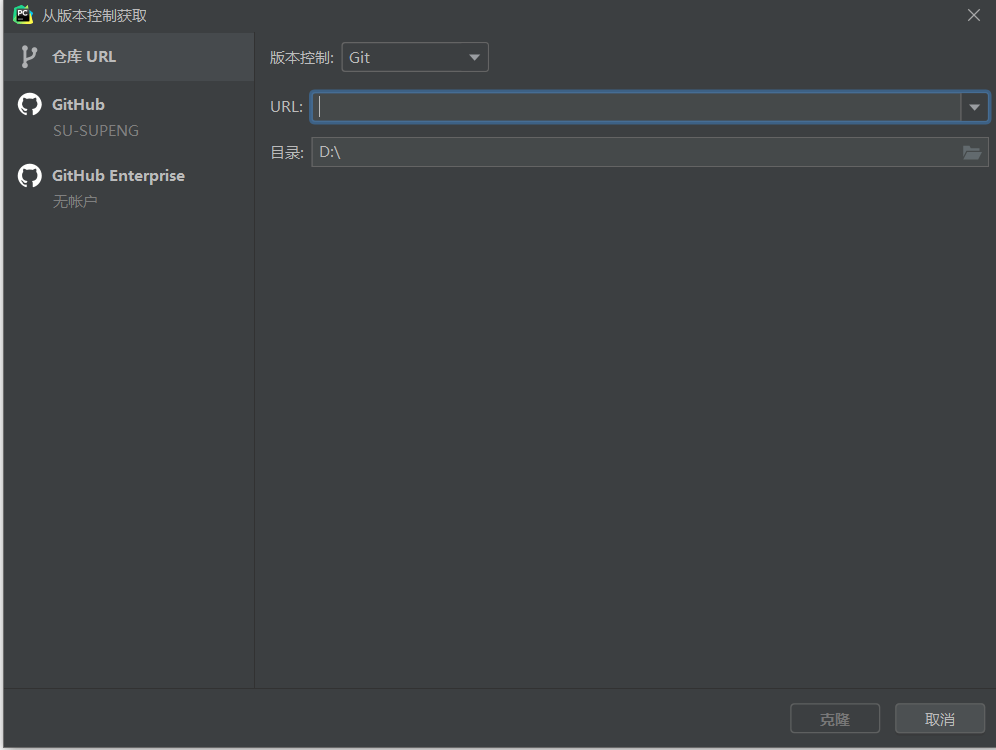Expand the URL history dropdown arrow

(x=974, y=107)
